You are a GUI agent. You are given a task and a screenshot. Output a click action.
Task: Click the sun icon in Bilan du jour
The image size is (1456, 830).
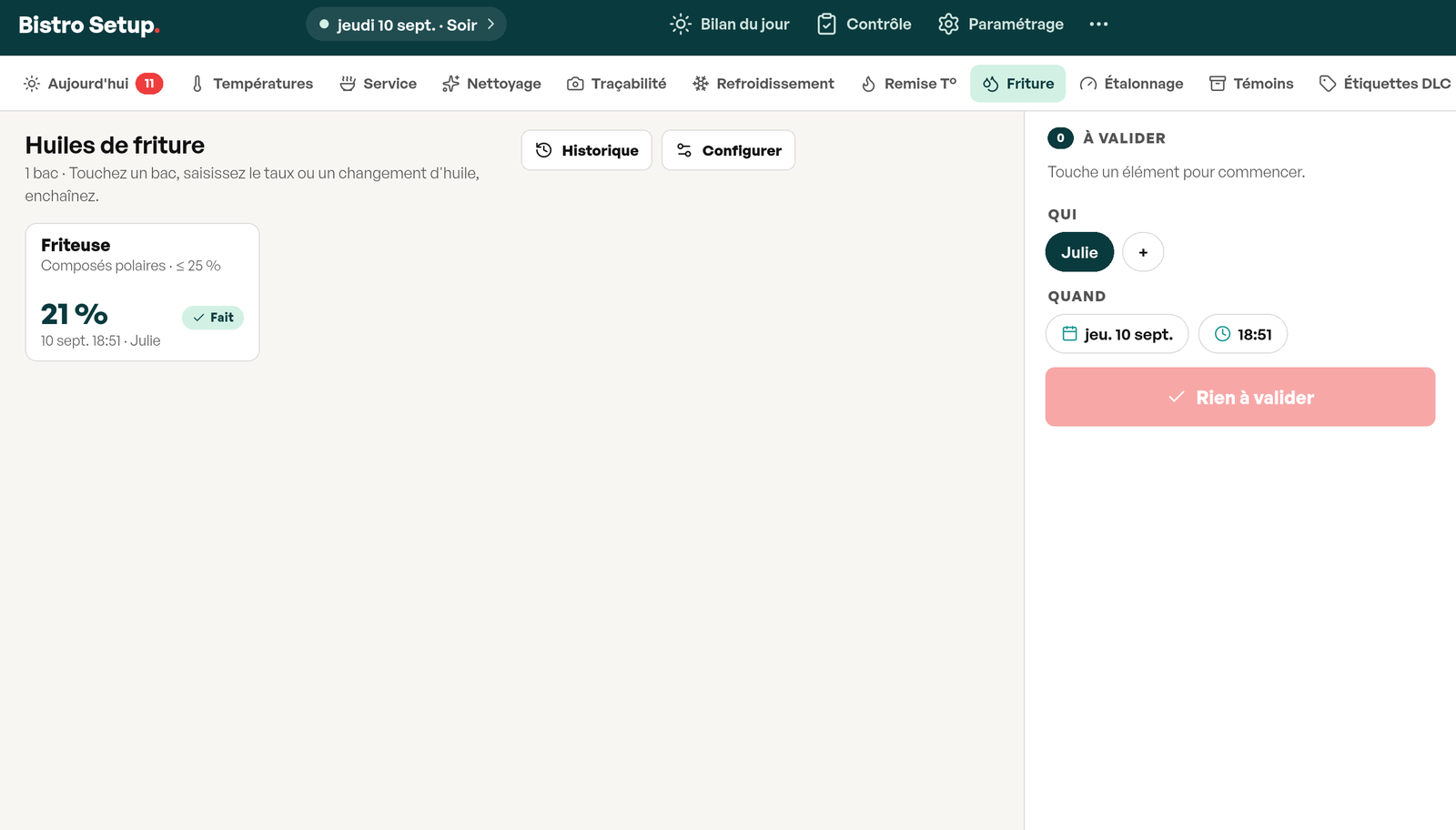681,25
